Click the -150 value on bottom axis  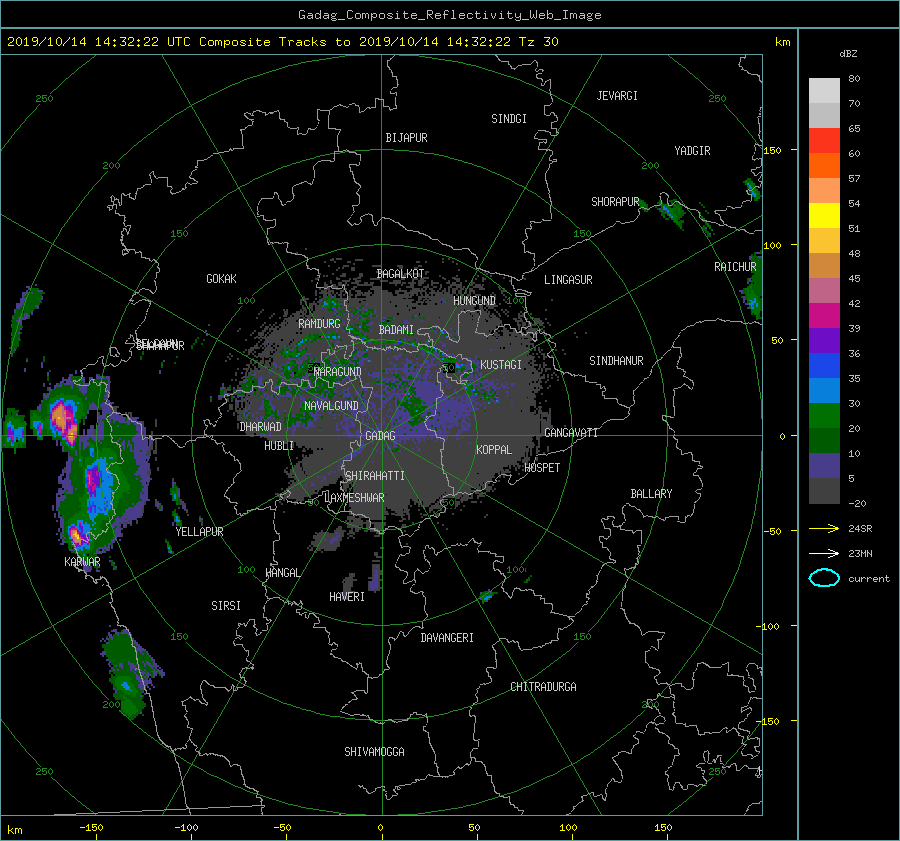(91, 827)
